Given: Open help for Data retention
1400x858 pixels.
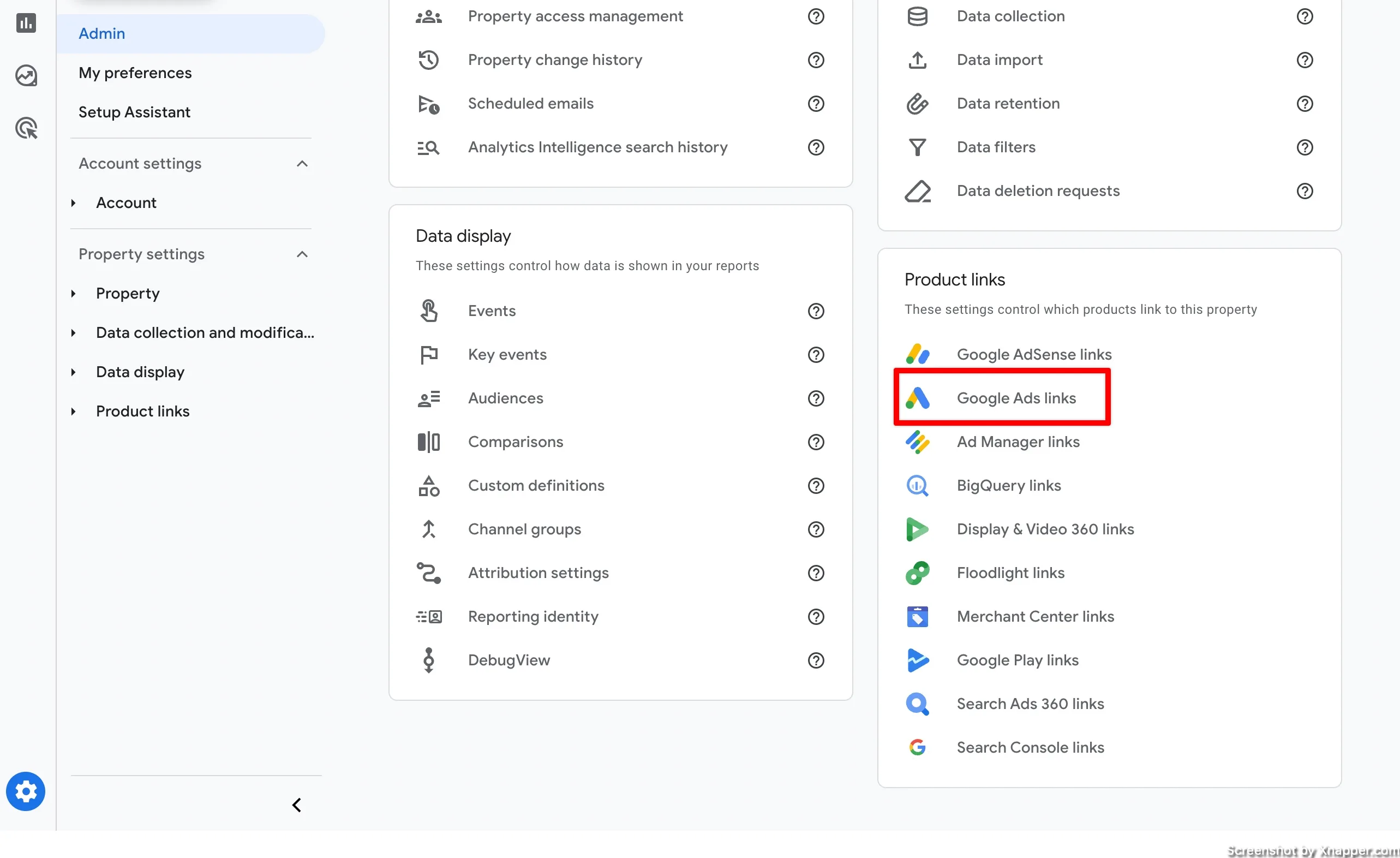Looking at the screenshot, I should [x=1305, y=104].
